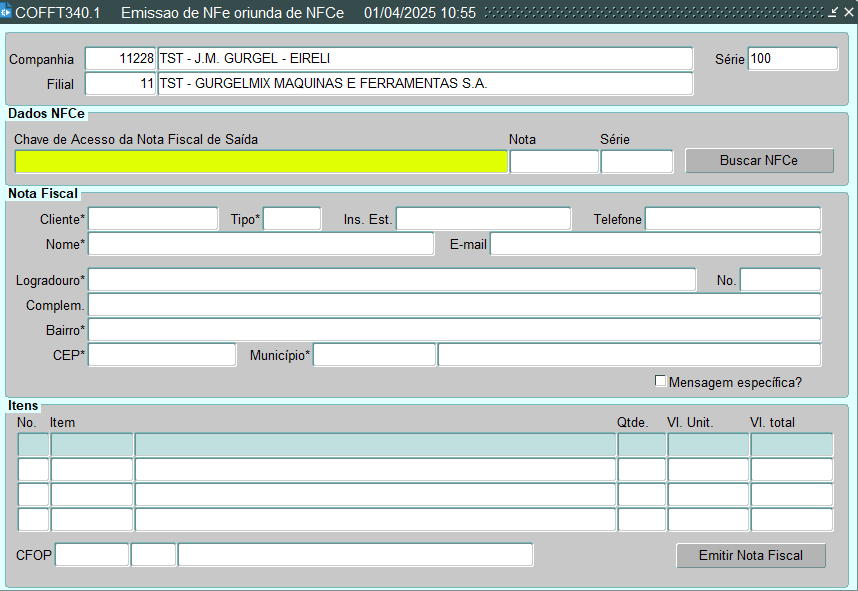Screen dimensions: 858x591
Task: Click the top Série field showing 100
Action: (x=792, y=59)
